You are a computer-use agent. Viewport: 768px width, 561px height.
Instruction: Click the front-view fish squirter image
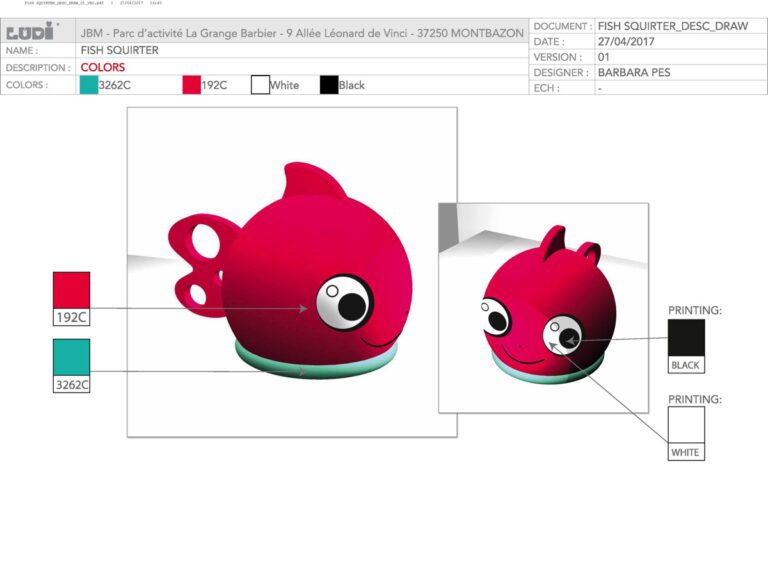544,308
